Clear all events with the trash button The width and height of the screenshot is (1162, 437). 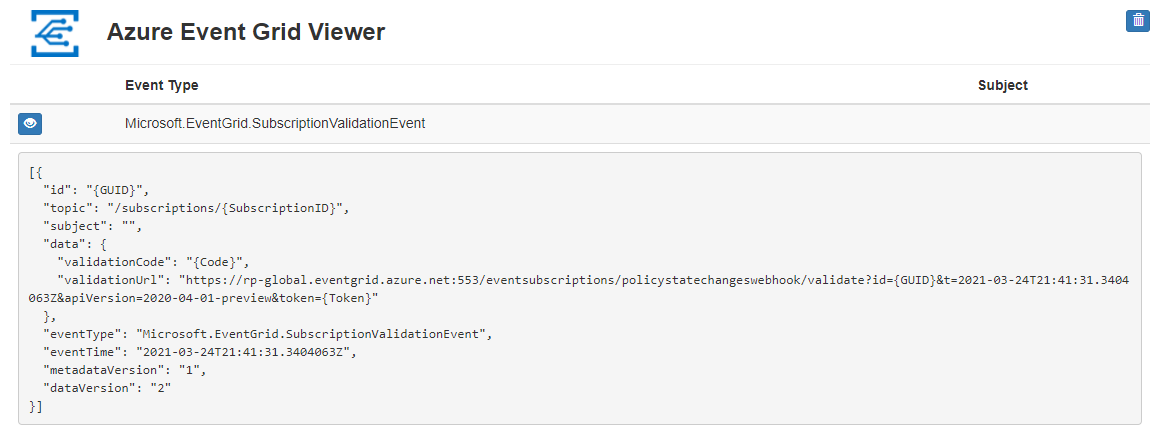tap(1138, 21)
